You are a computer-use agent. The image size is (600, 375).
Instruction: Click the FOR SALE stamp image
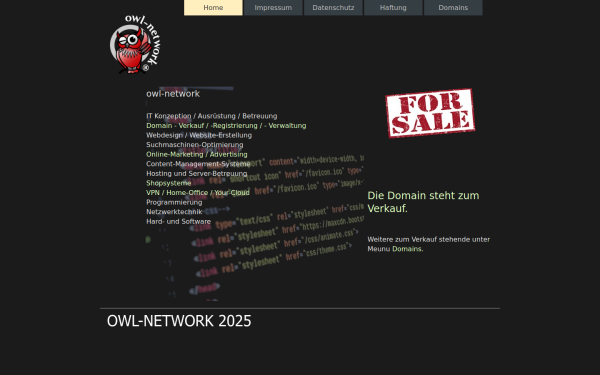point(430,113)
